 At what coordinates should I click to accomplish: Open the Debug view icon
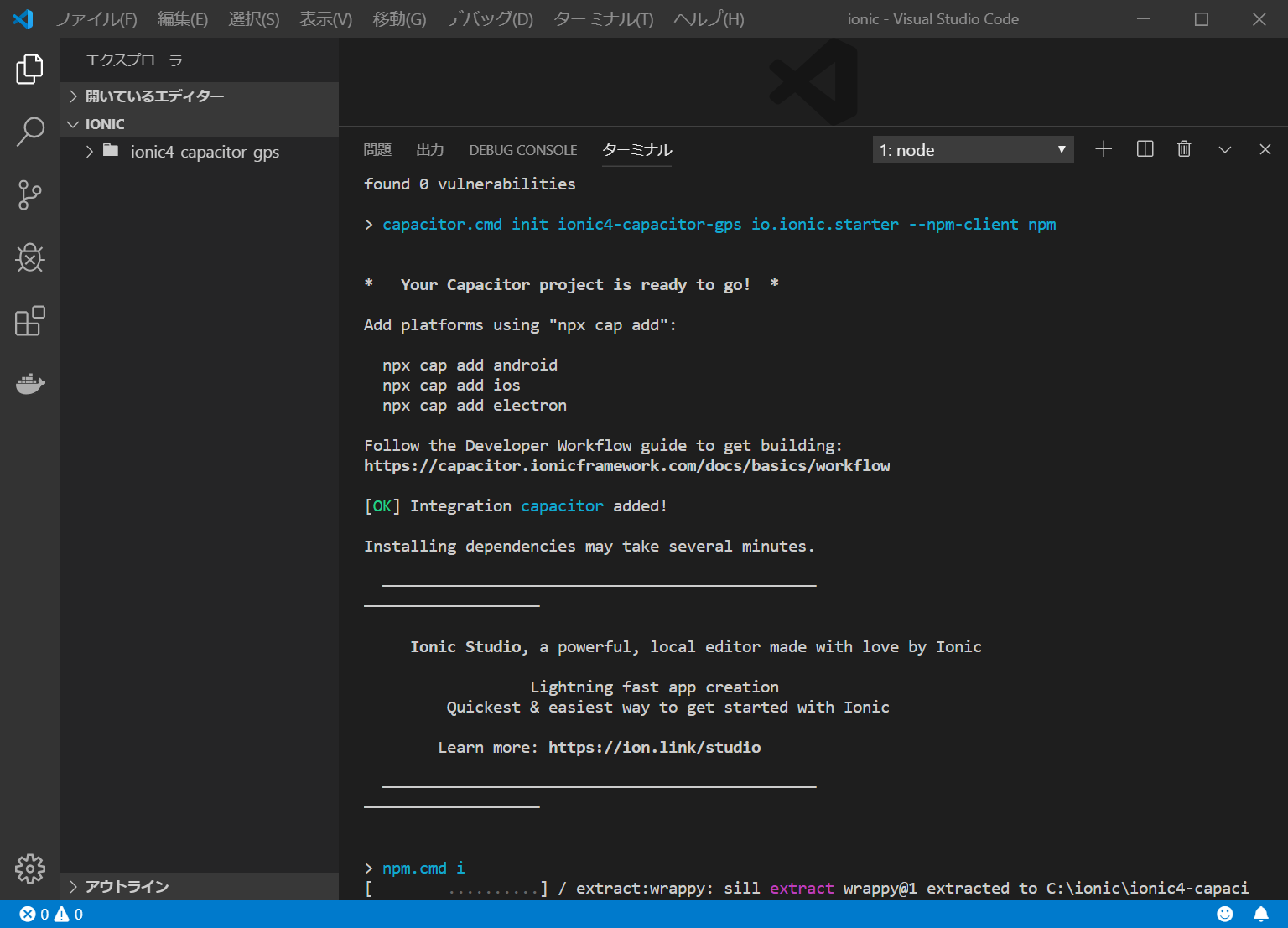[30, 258]
